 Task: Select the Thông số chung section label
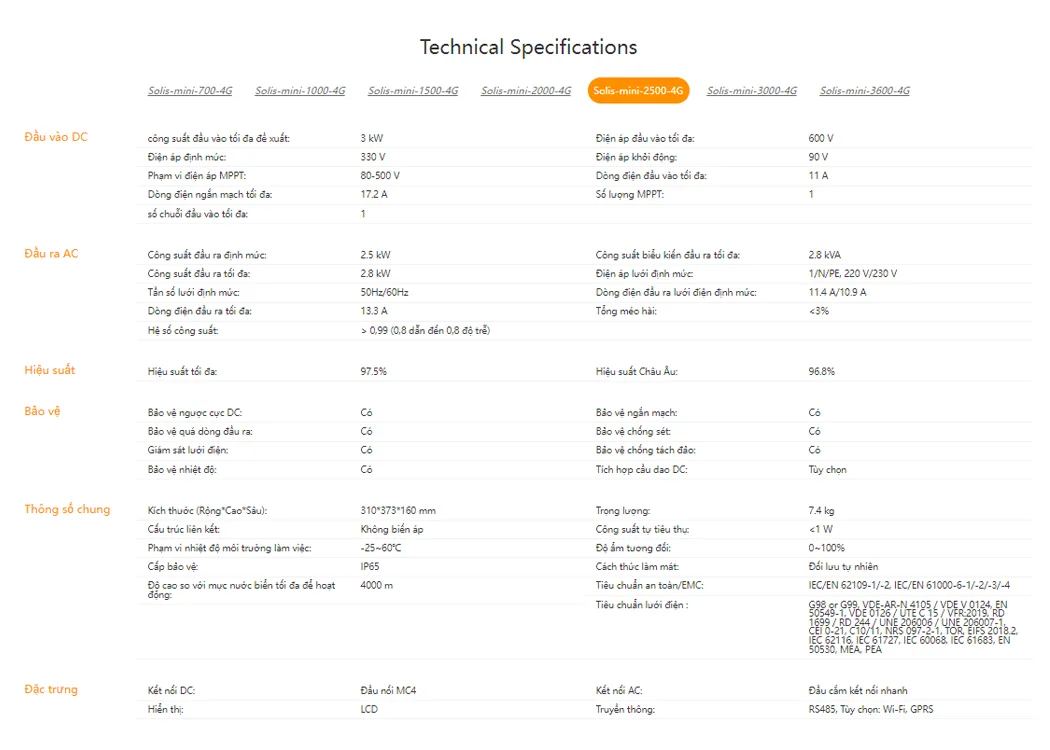[x=67, y=509]
